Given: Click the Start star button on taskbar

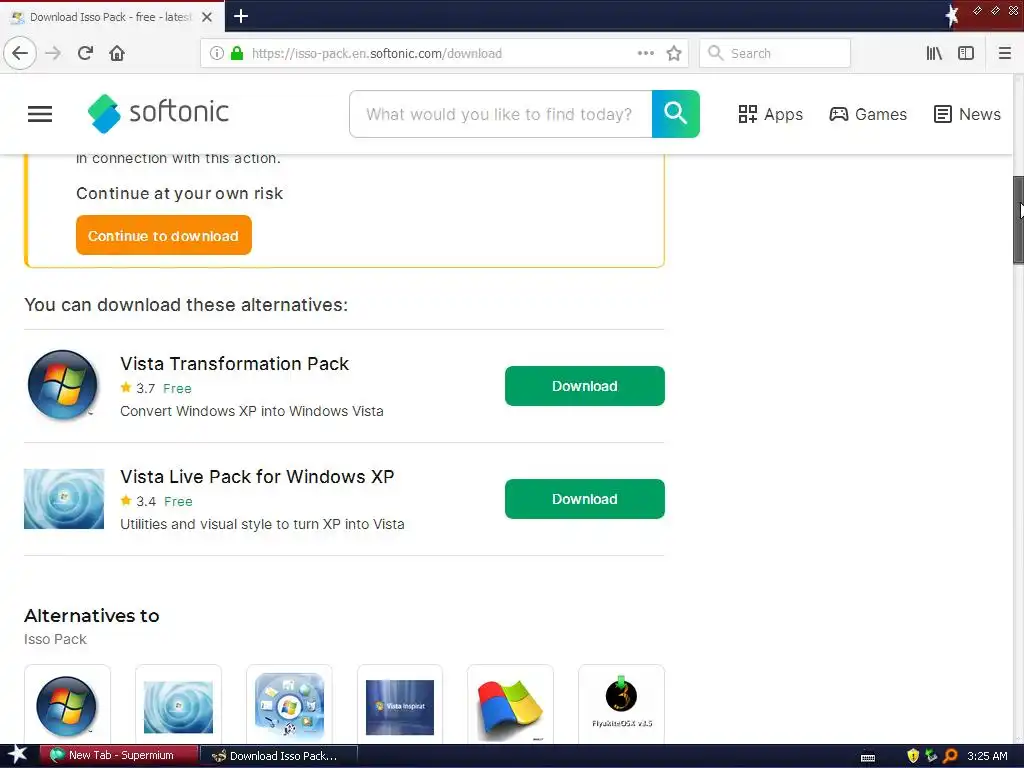Looking at the screenshot, I should (17, 756).
